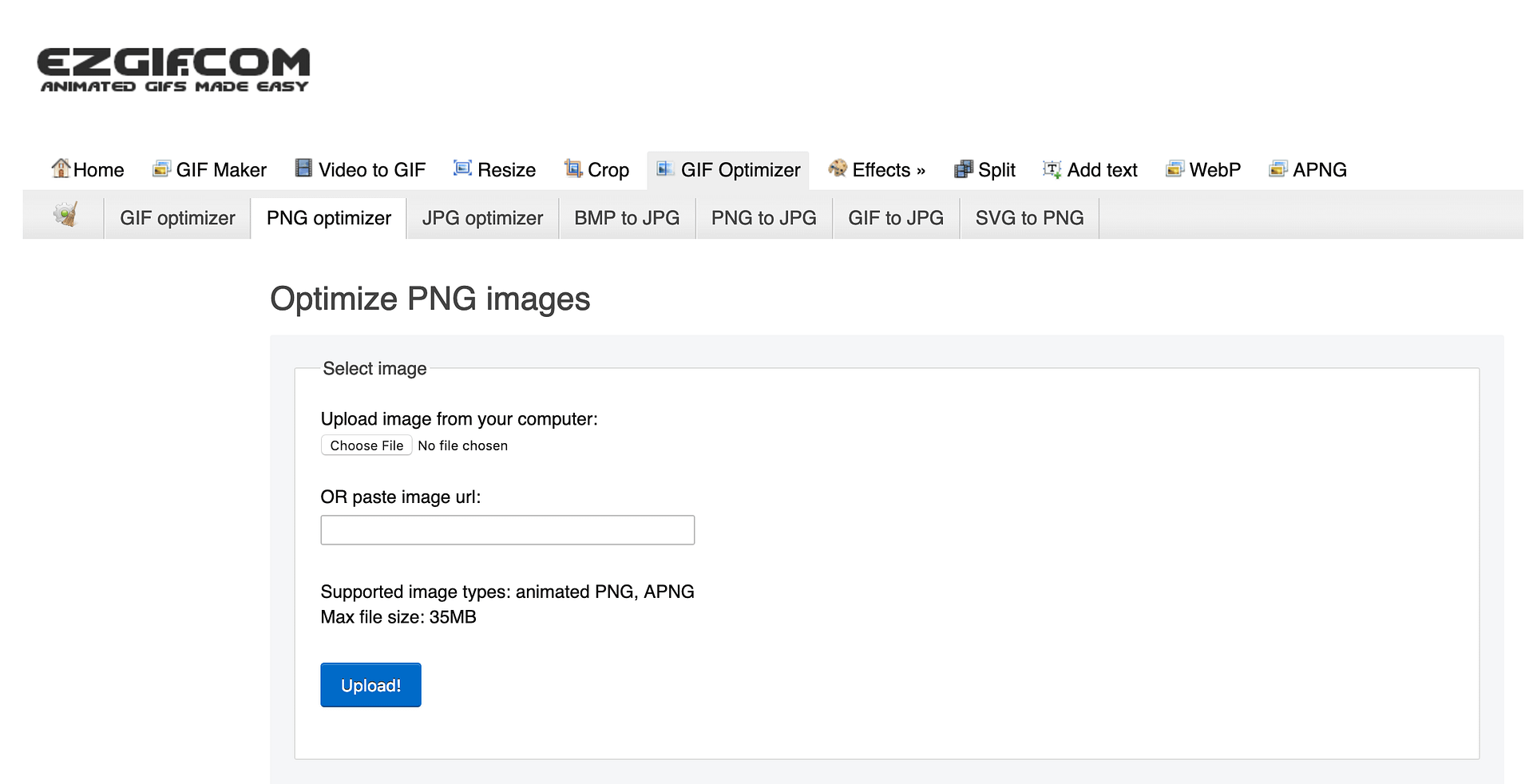Click the Video to GIF film icon

(x=303, y=168)
